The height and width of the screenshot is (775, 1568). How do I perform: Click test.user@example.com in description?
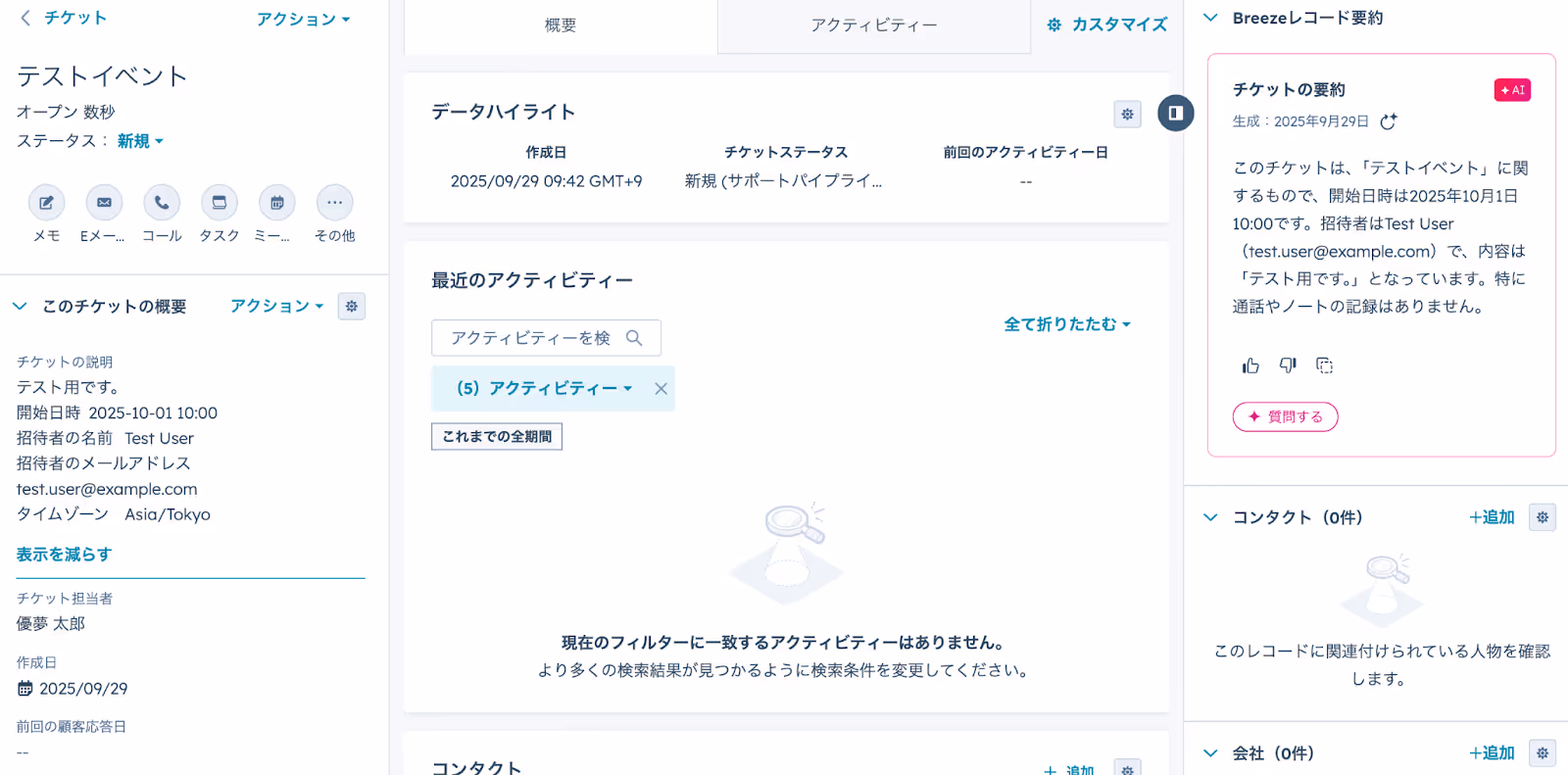(107, 489)
